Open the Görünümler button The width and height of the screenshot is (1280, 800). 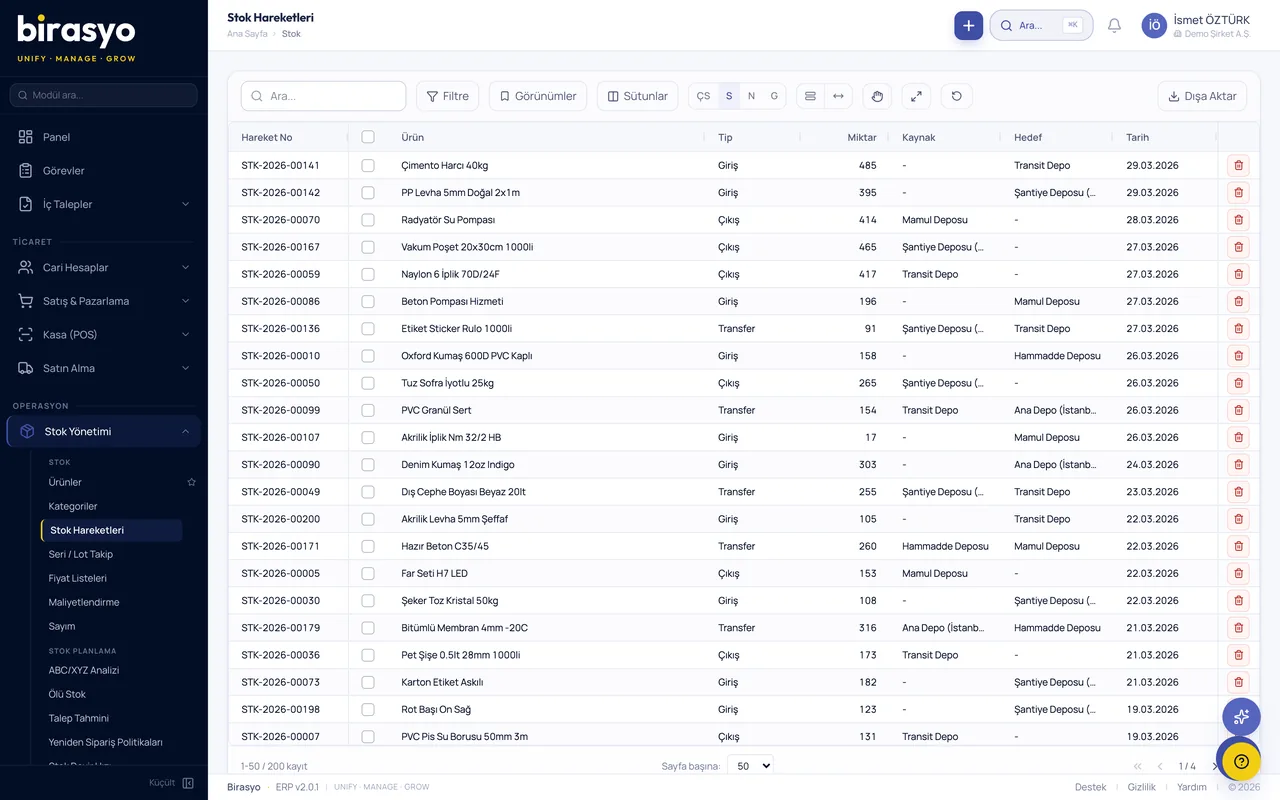538,96
